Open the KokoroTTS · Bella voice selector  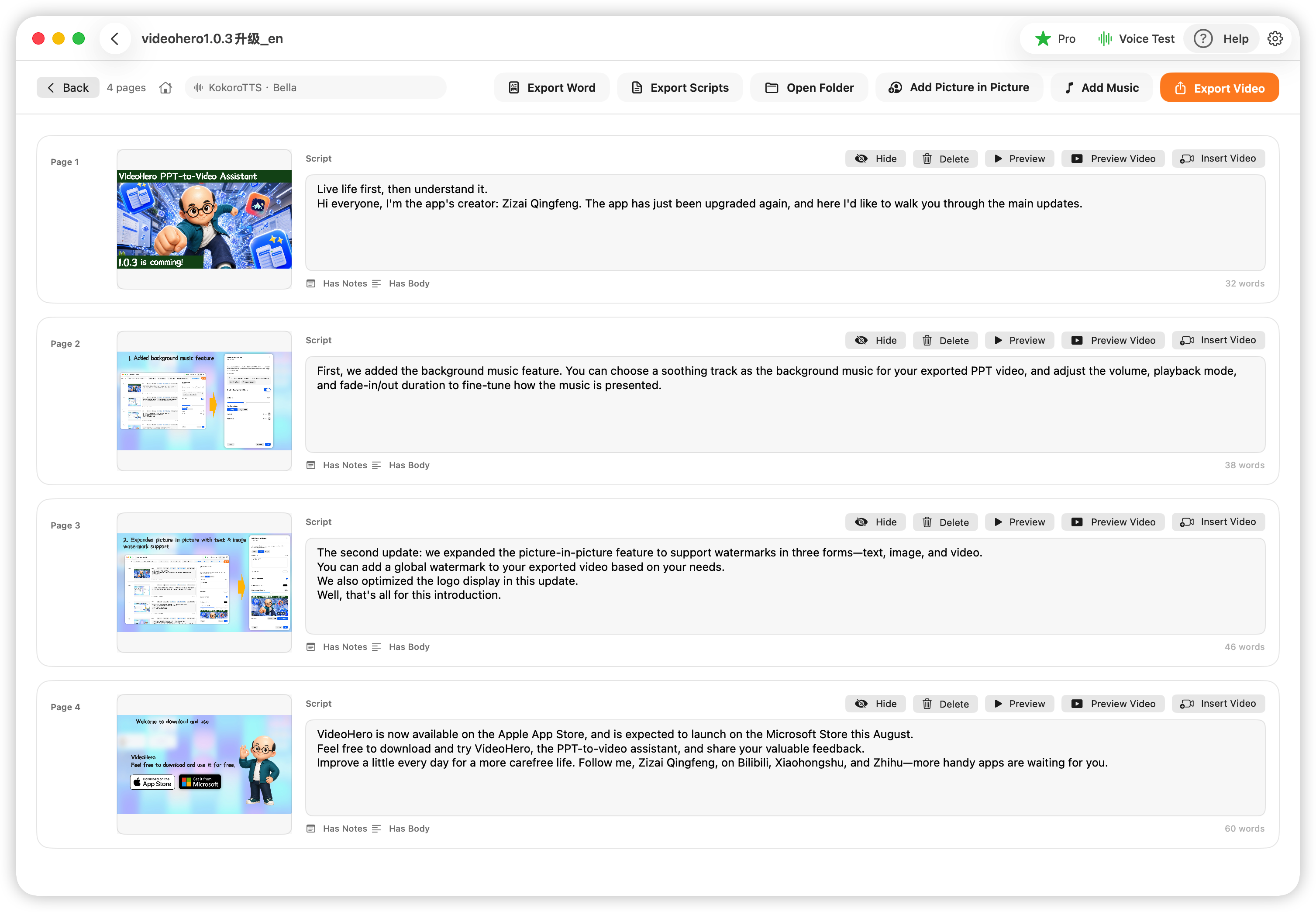click(315, 87)
